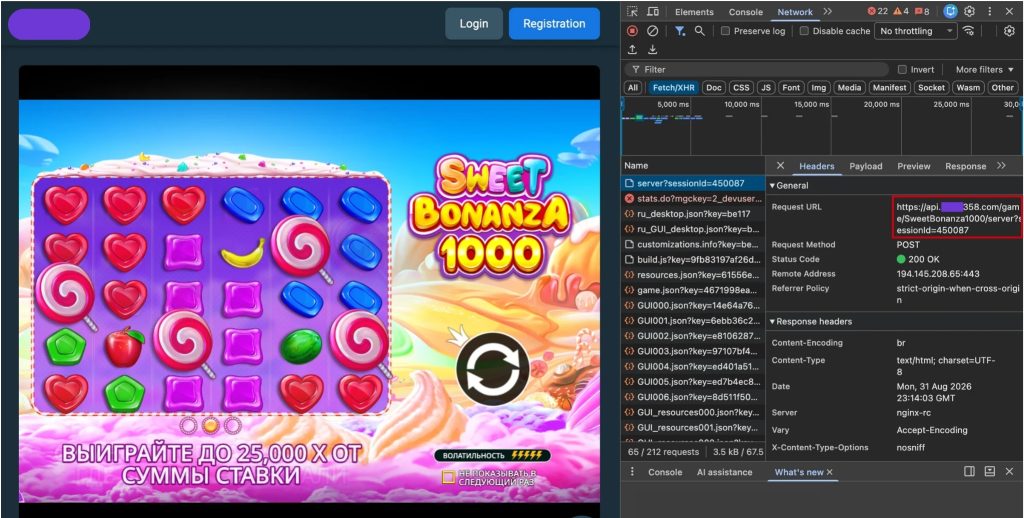Show more request detail tabs chevron
This screenshot has height=518, width=1024.
1001,166
